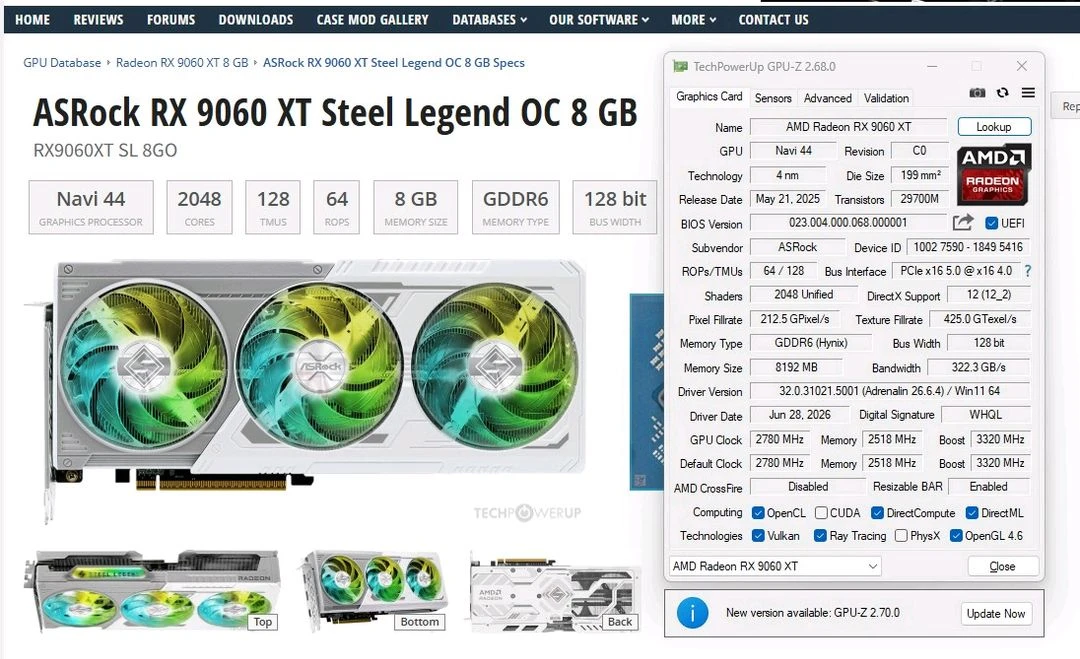Image resolution: width=1080 pixels, height=659 pixels.
Task: Take a GPU-Z screenshot with camera icon
Action: click(977, 92)
